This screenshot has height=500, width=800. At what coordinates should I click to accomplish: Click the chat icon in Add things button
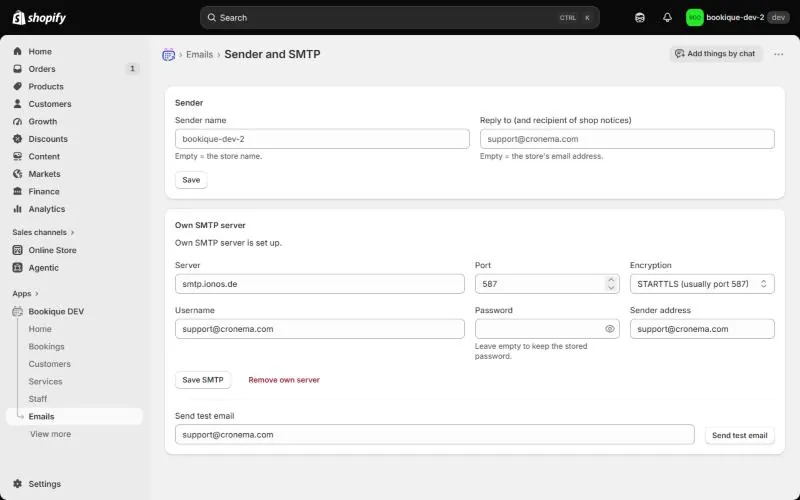coord(680,54)
